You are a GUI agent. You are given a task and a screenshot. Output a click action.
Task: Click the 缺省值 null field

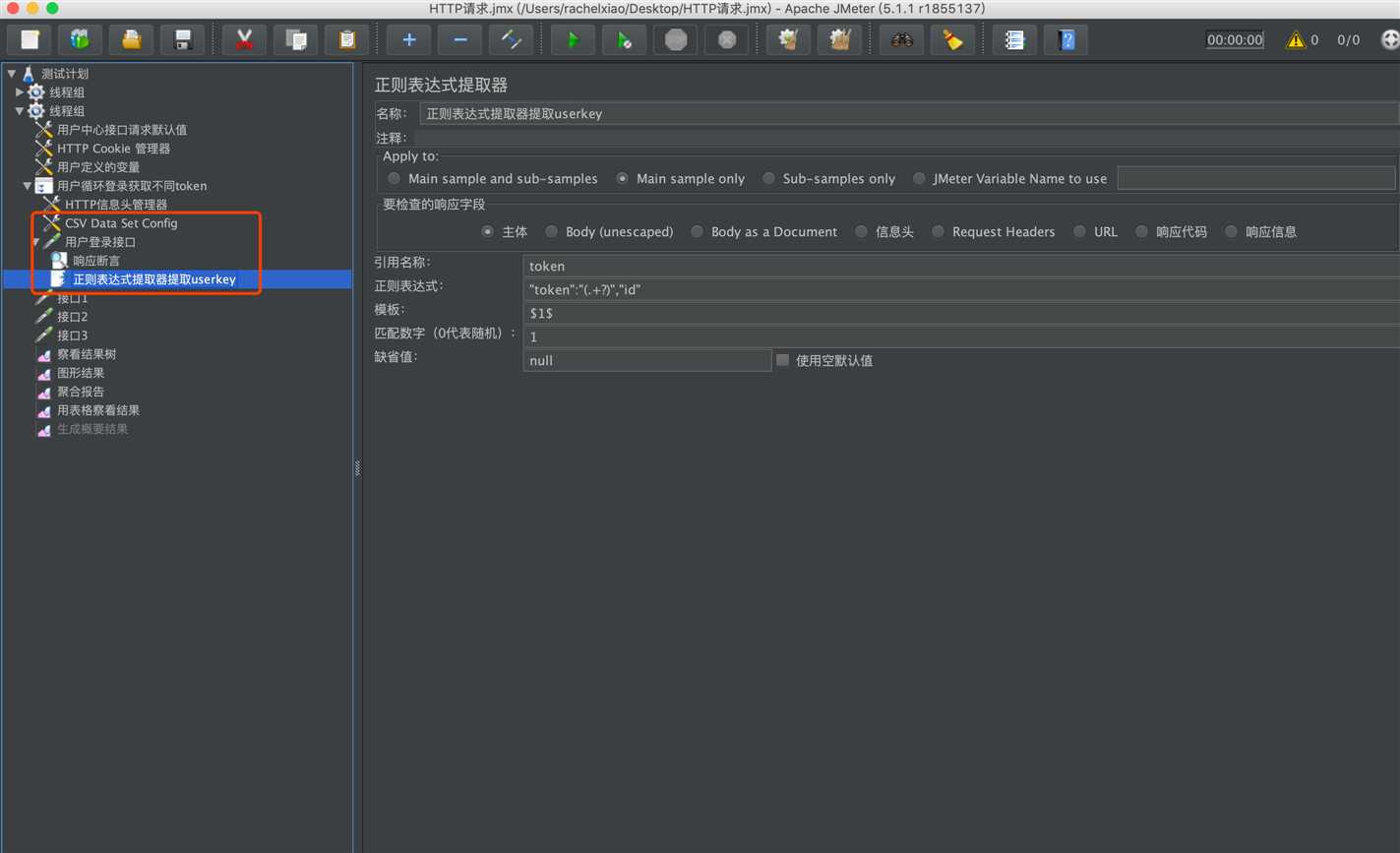[647, 360]
